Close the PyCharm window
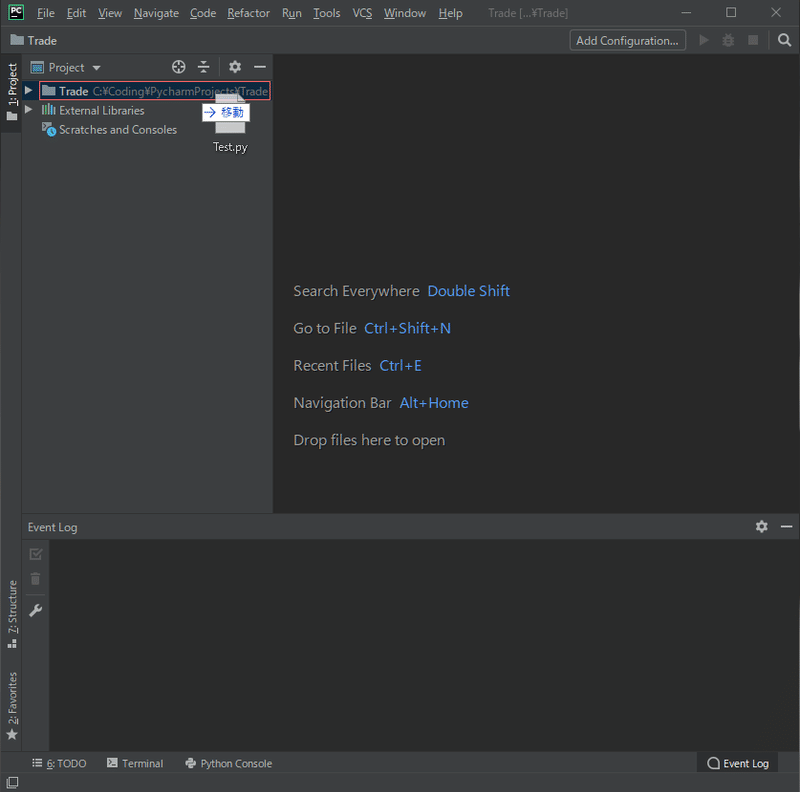This screenshot has height=792, width=800. click(776, 12)
